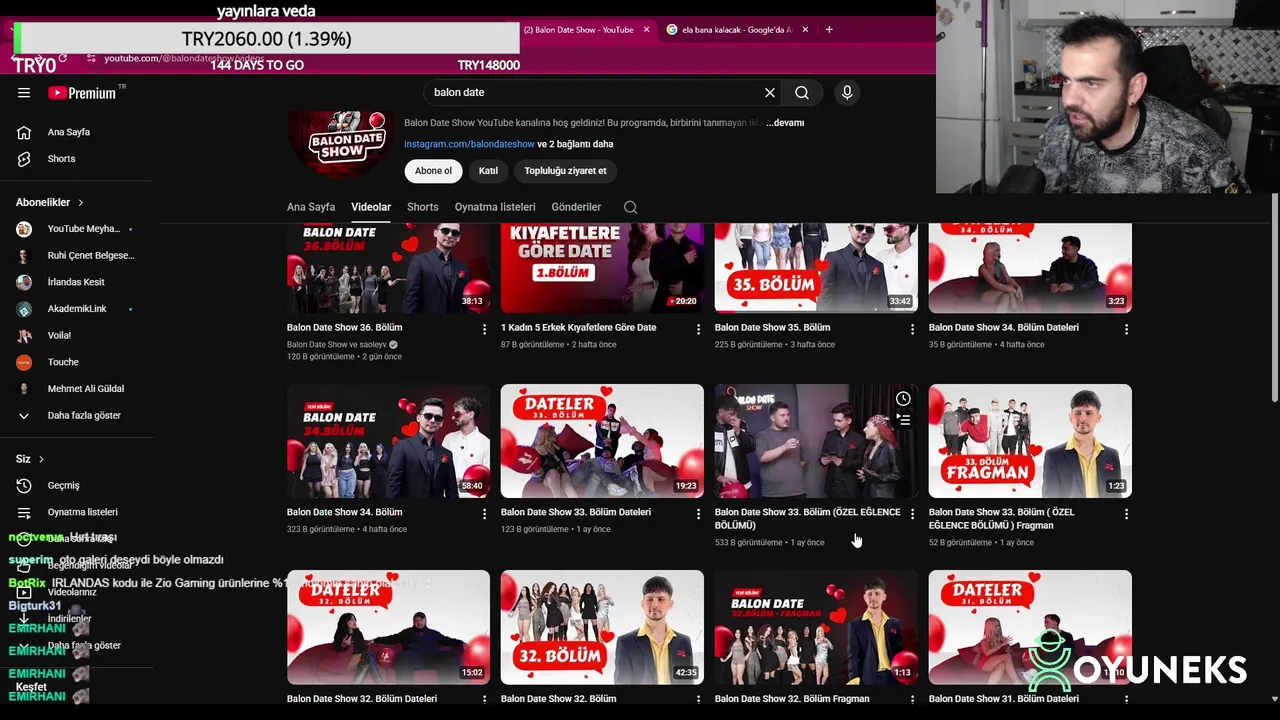This screenshot has height=720, width=1280.
Task: Run search with the magnifier button
Action: click(802, 92)
